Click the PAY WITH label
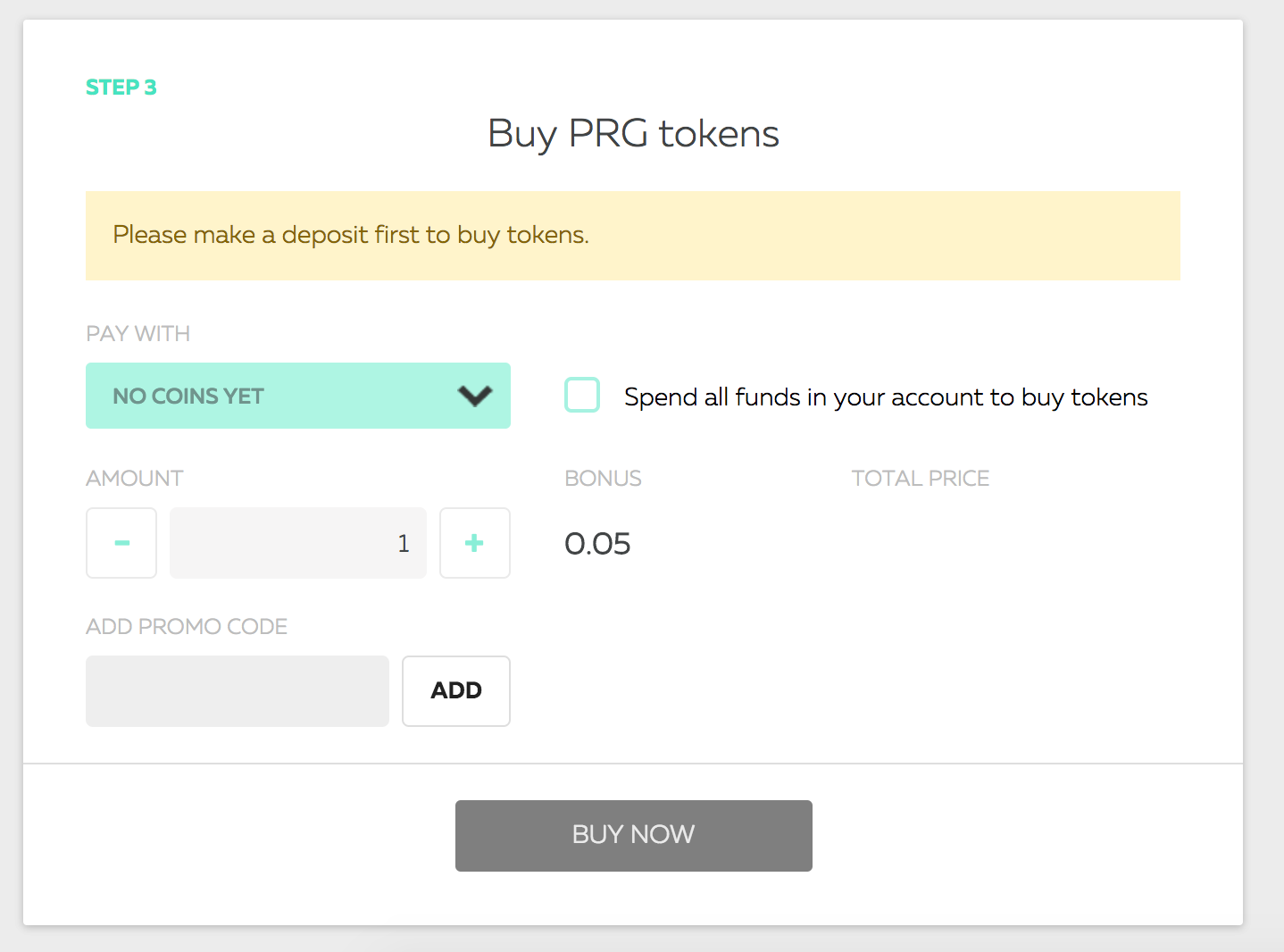 (138, 334)
